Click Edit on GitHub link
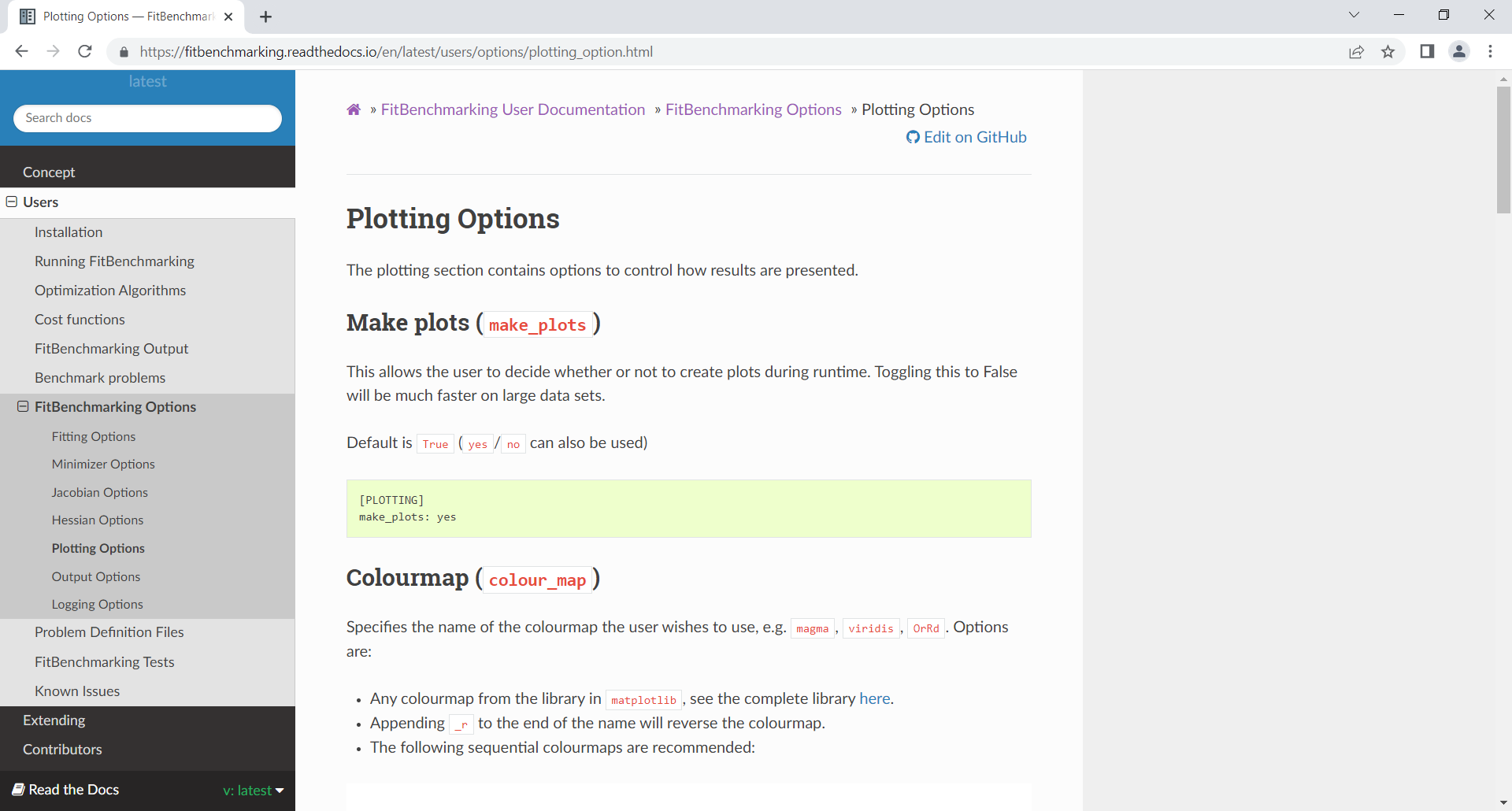1512x811 pixels. pyautogui.click(x=966, y=137)
